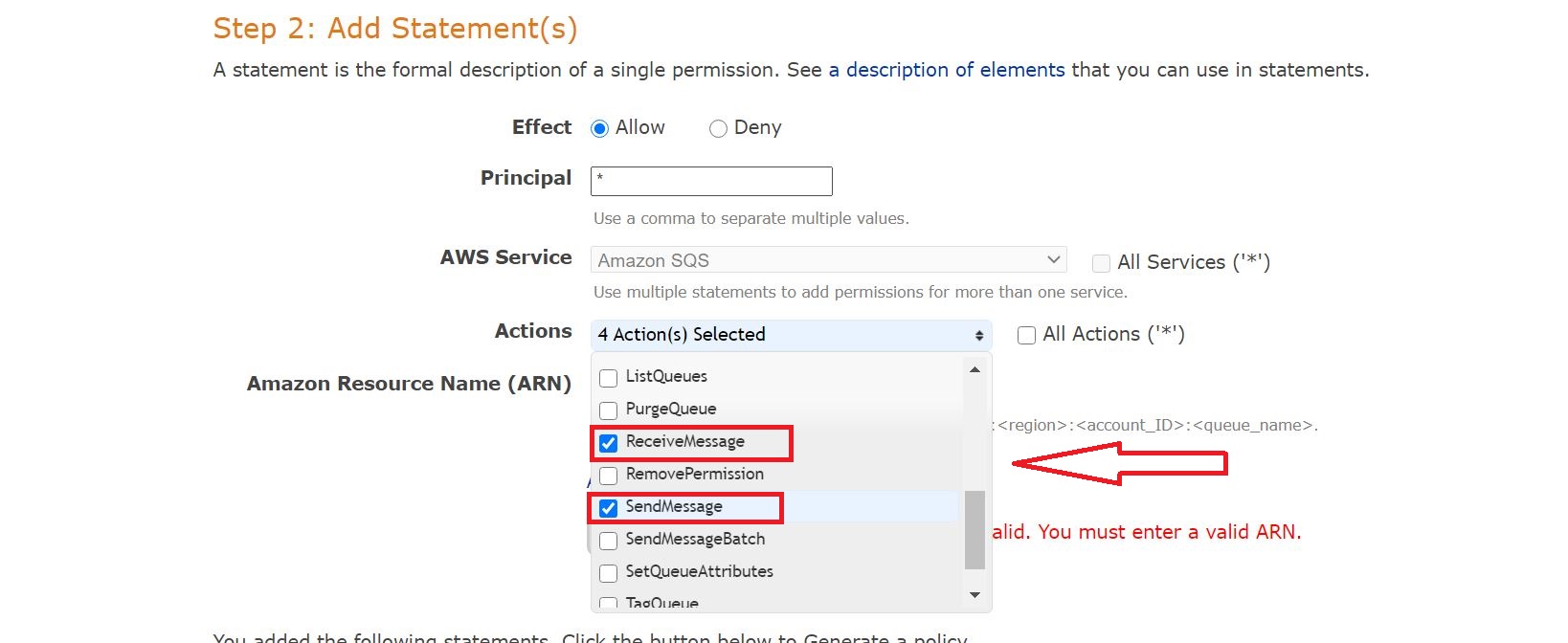Uncheck the SendMessage action
This screenshot has height=643, width=1568.
point(609,508)
